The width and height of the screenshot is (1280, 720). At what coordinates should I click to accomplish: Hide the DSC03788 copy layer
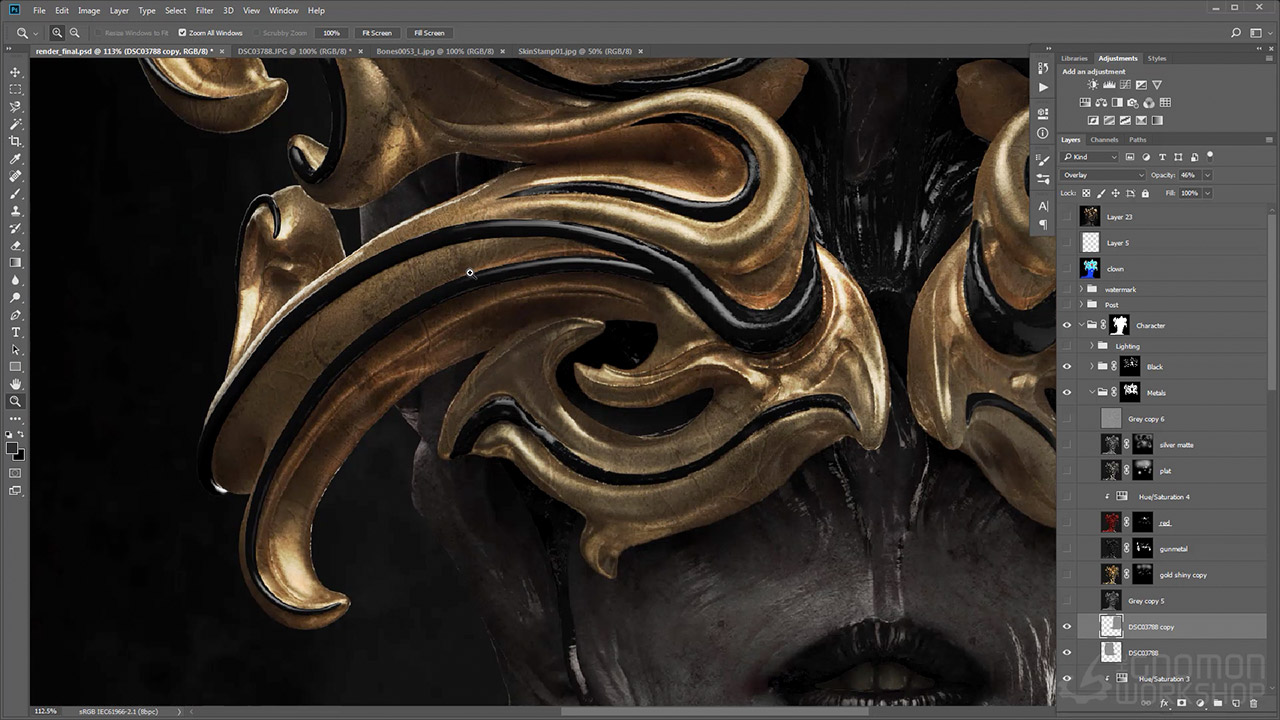(1066, 627)
